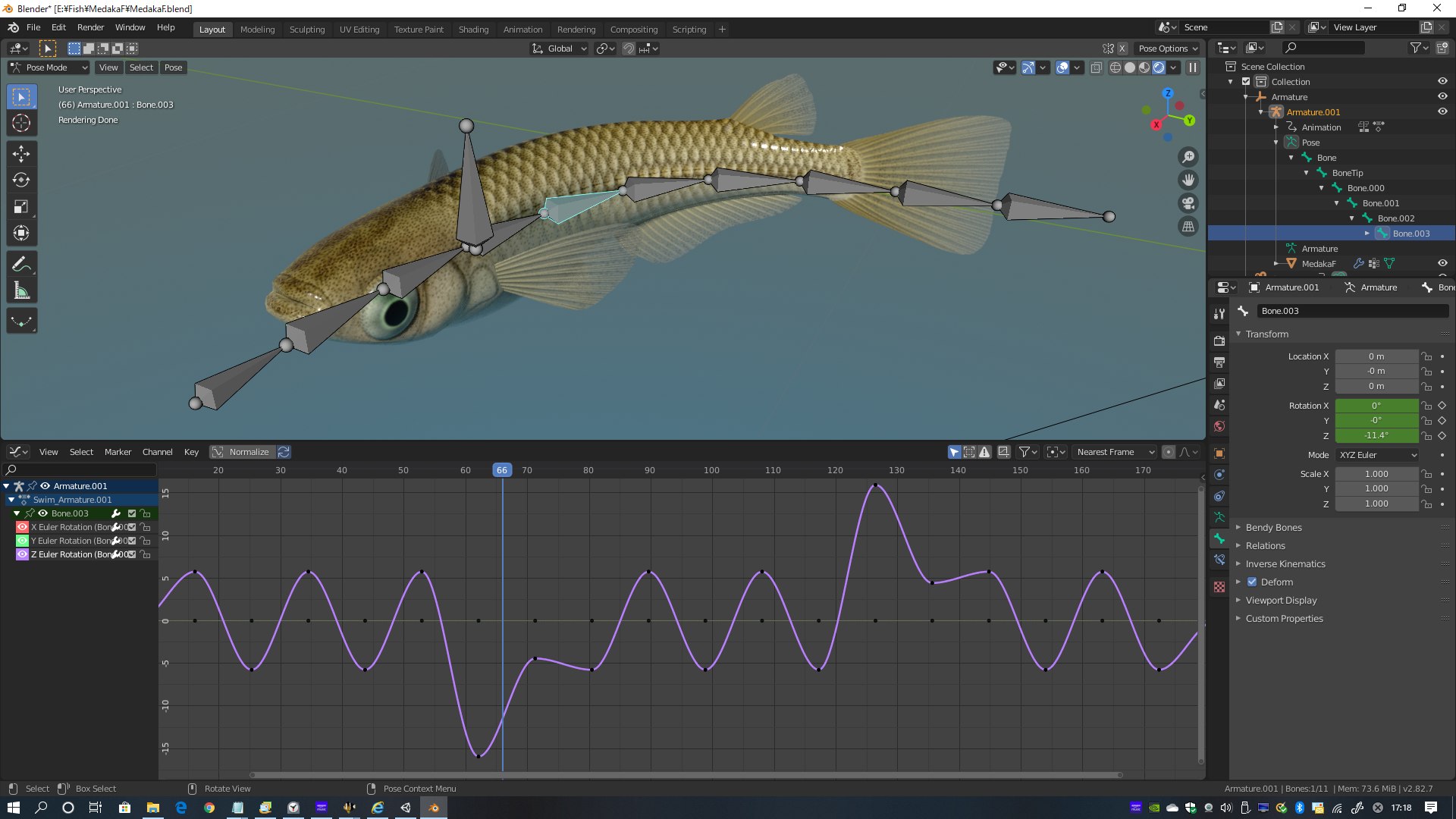Toggle the Deform checkbox

(1252, 582)
